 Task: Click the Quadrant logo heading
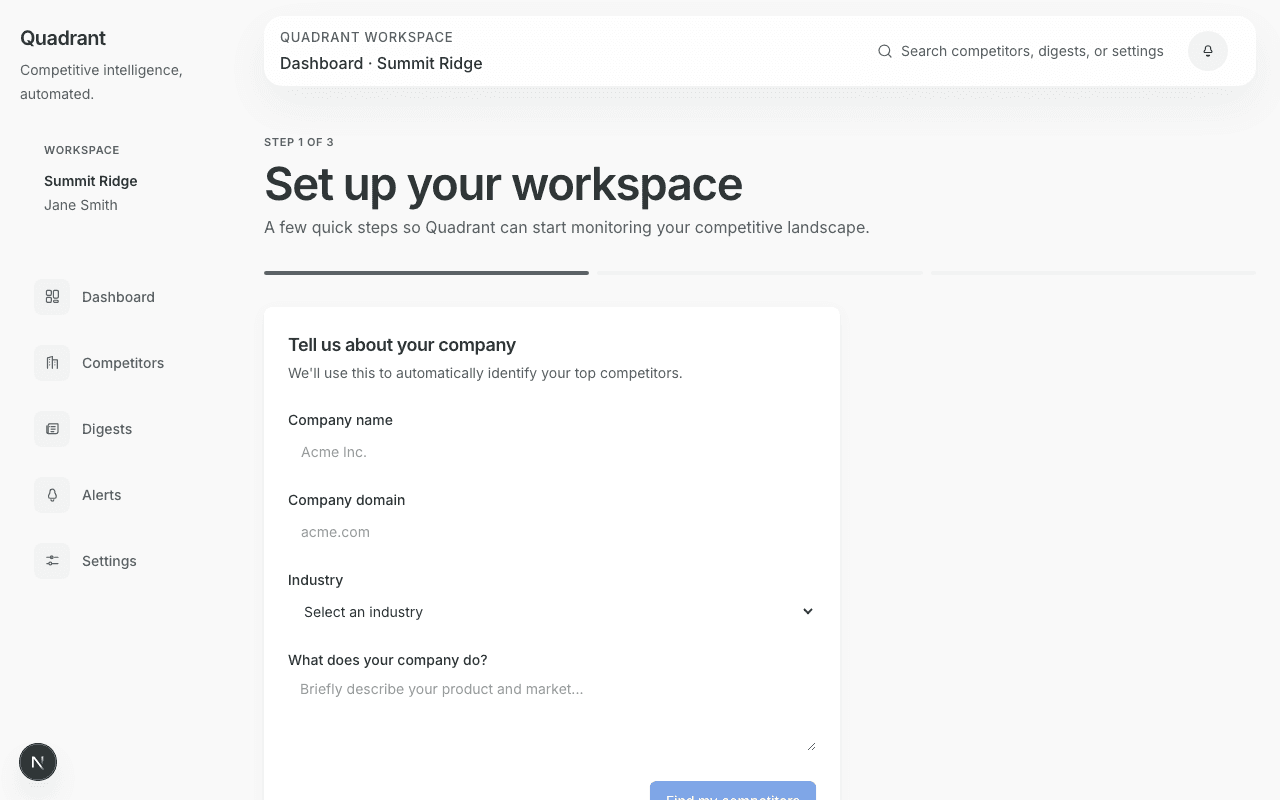click(62, 38)
